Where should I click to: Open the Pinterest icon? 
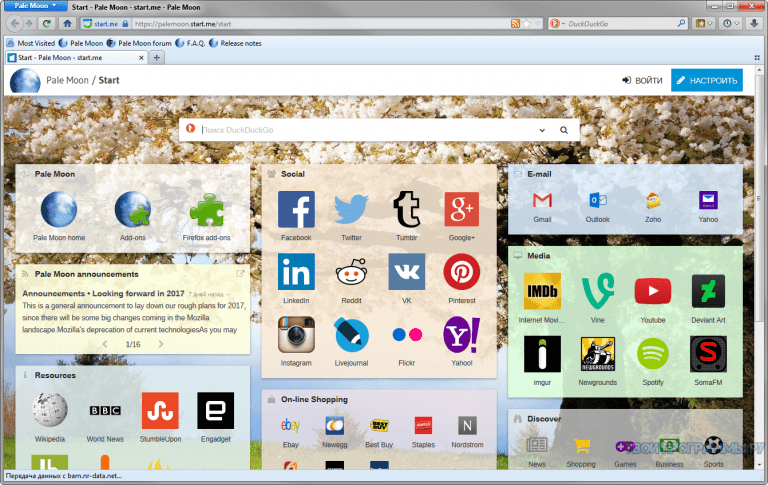461,272
